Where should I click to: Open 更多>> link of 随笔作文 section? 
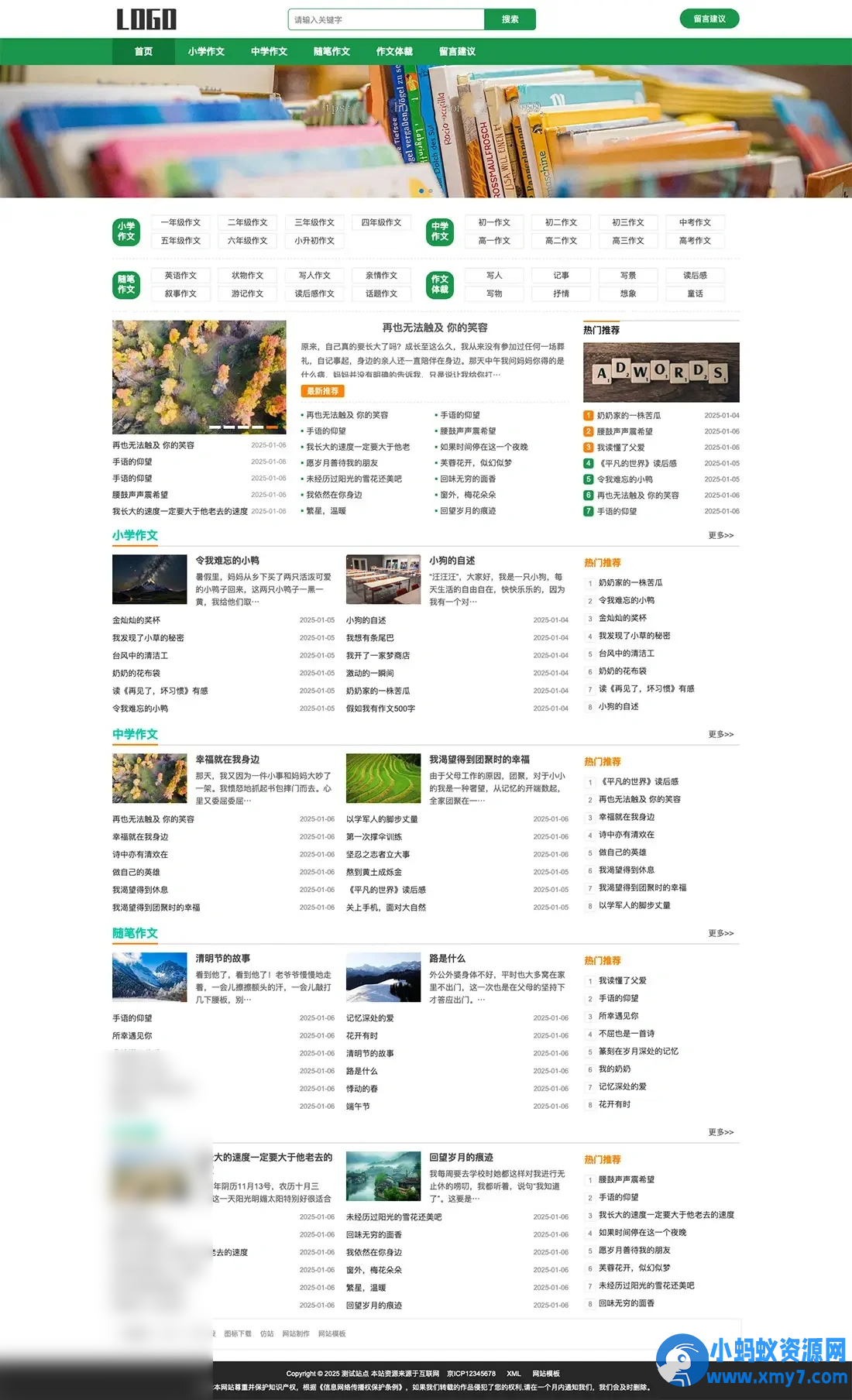(x=720, y=933)
